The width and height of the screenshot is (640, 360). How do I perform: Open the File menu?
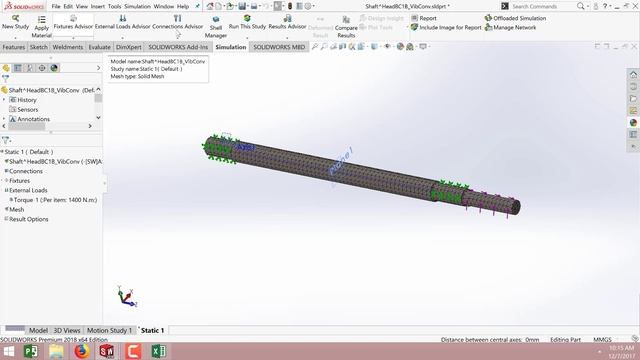pos(56,7)
